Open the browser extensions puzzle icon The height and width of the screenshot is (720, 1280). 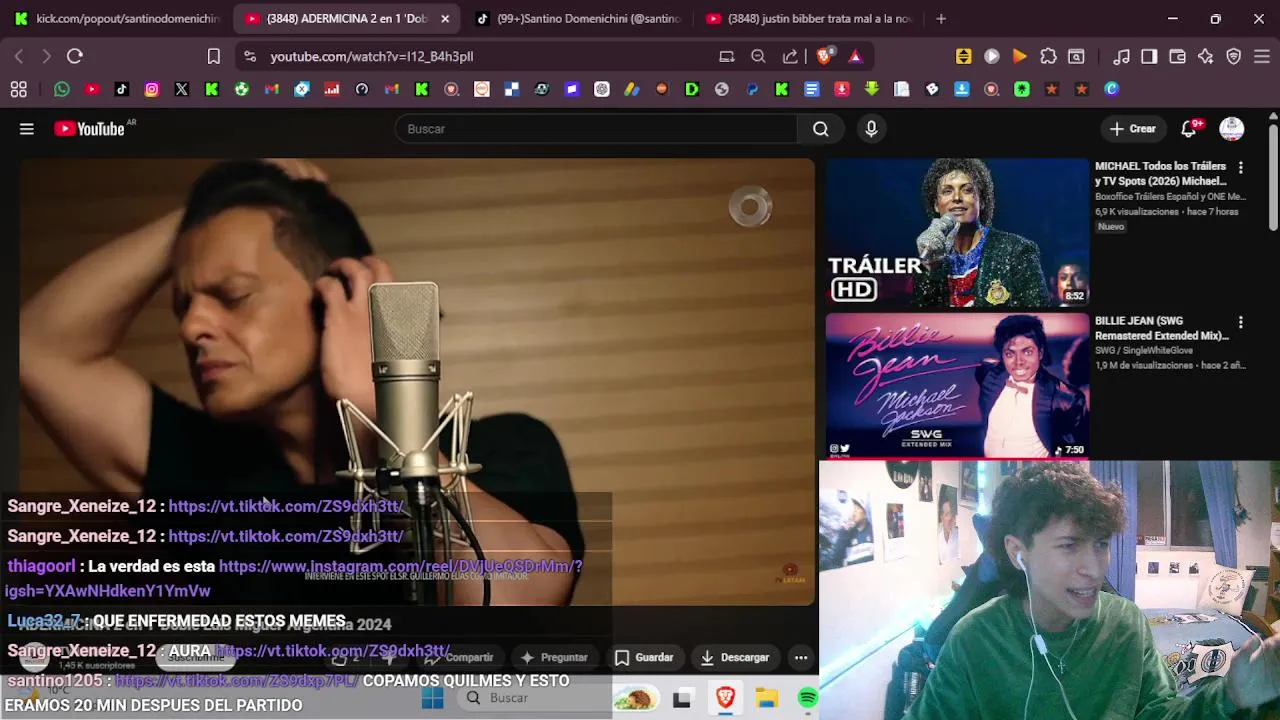pyautogui.click(x=1048, y=56)
